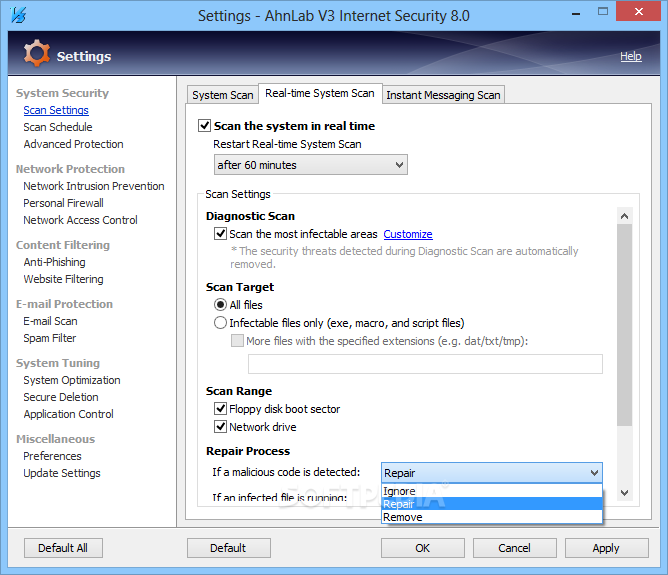This screenshot has height=575, width=668.
Task: Select Spam Filter in sidebar
Action: pyautogui.click(x=50, y=338)
